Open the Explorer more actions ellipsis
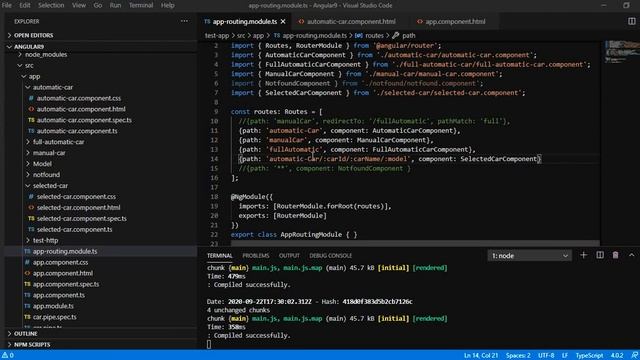Screen dimensions: 640x360 coord(184,21)
